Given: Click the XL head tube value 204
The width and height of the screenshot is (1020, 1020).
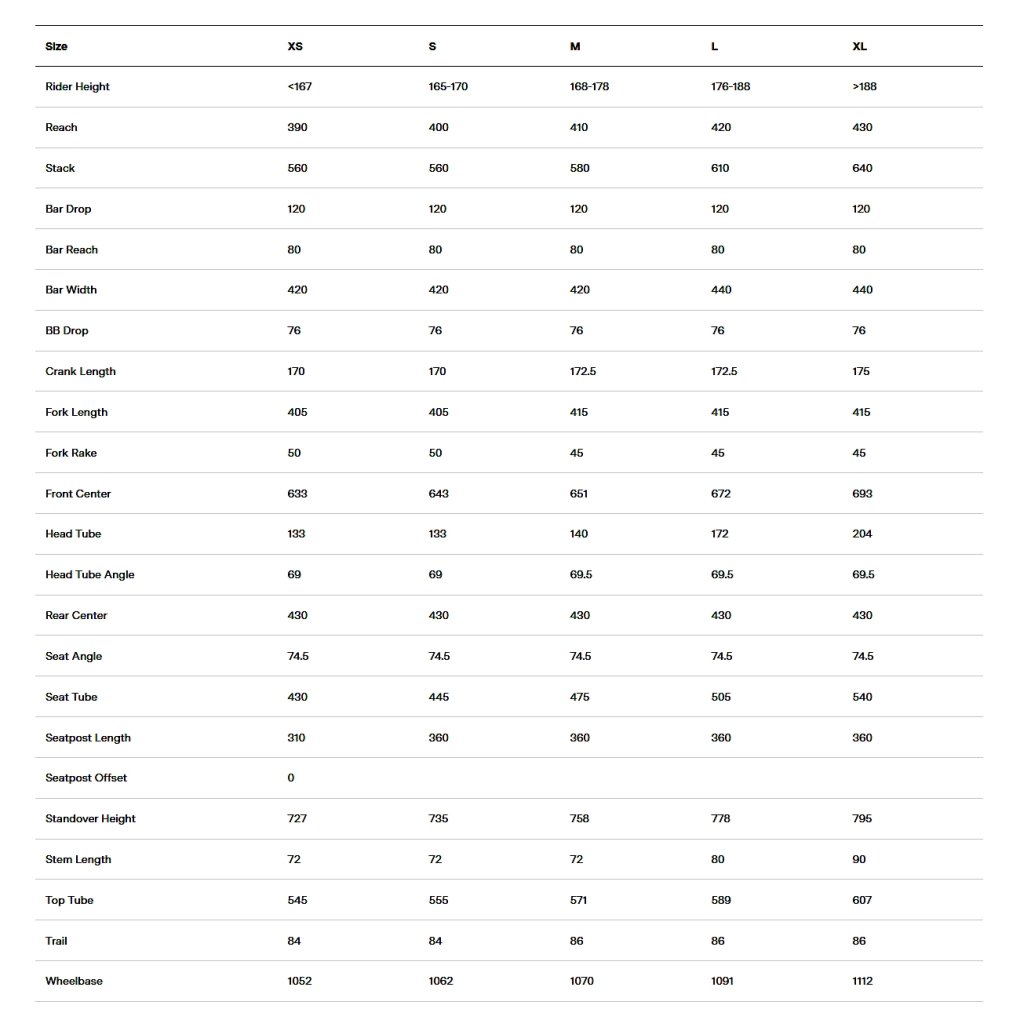Looking at the screenshot, I should (x=862, y=534).
